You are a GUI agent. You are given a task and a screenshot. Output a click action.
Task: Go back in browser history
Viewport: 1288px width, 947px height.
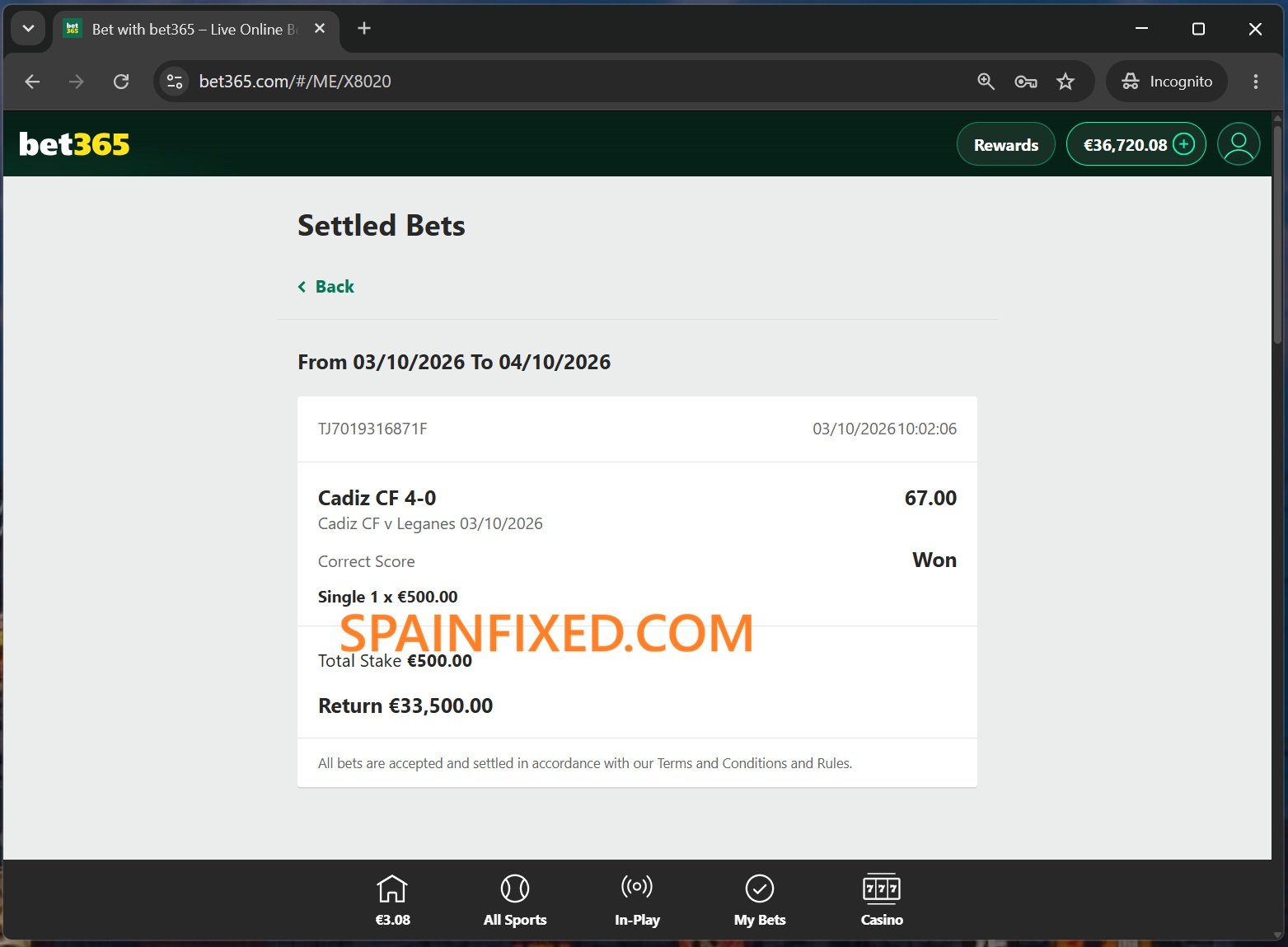[32, 82]
